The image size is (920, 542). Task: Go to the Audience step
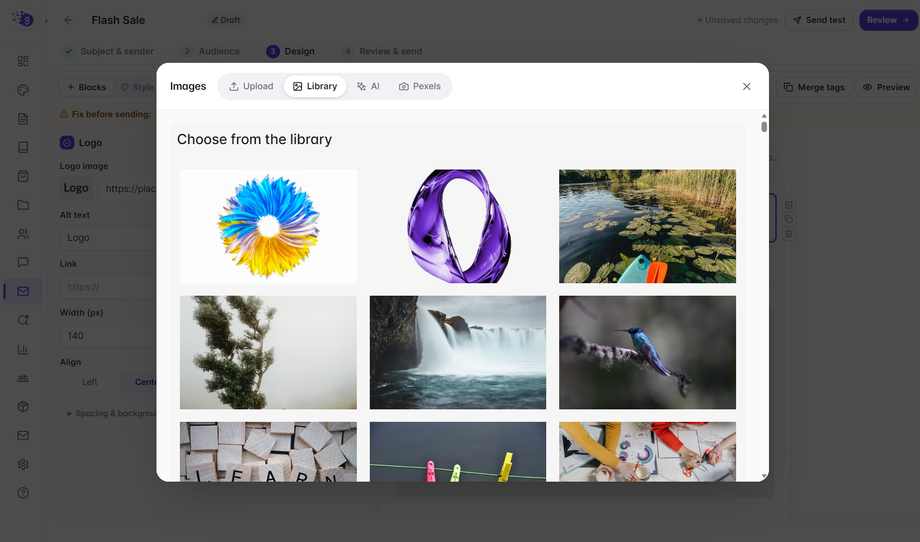coord(211,51)
